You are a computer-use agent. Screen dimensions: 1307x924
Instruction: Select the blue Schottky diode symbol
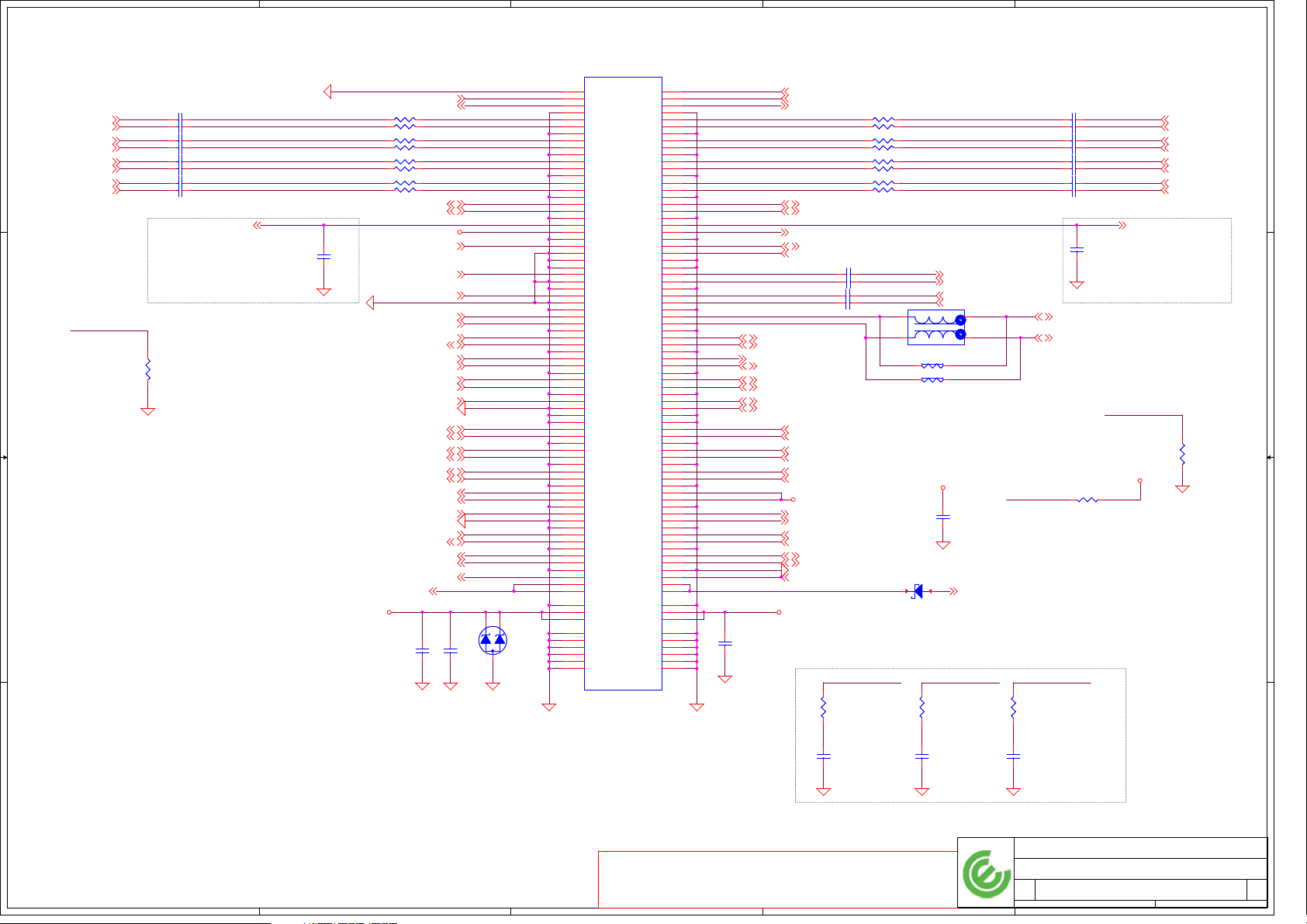(x=918, y=591)
